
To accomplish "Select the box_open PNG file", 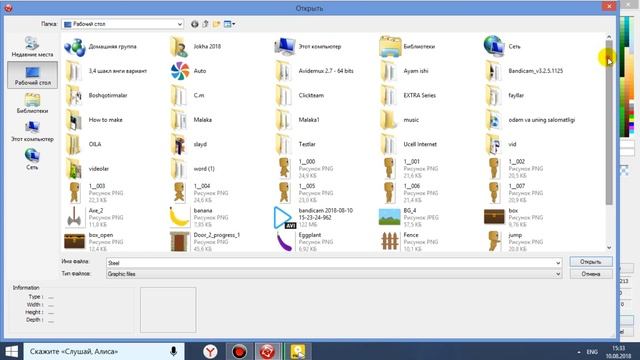I will pos(94,242).
